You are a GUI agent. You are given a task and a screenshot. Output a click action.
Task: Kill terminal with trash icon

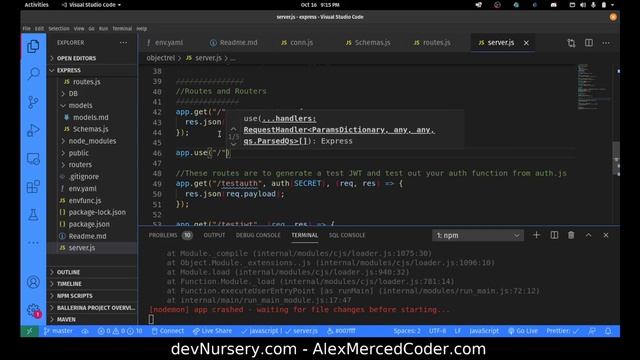click(571, 235)
